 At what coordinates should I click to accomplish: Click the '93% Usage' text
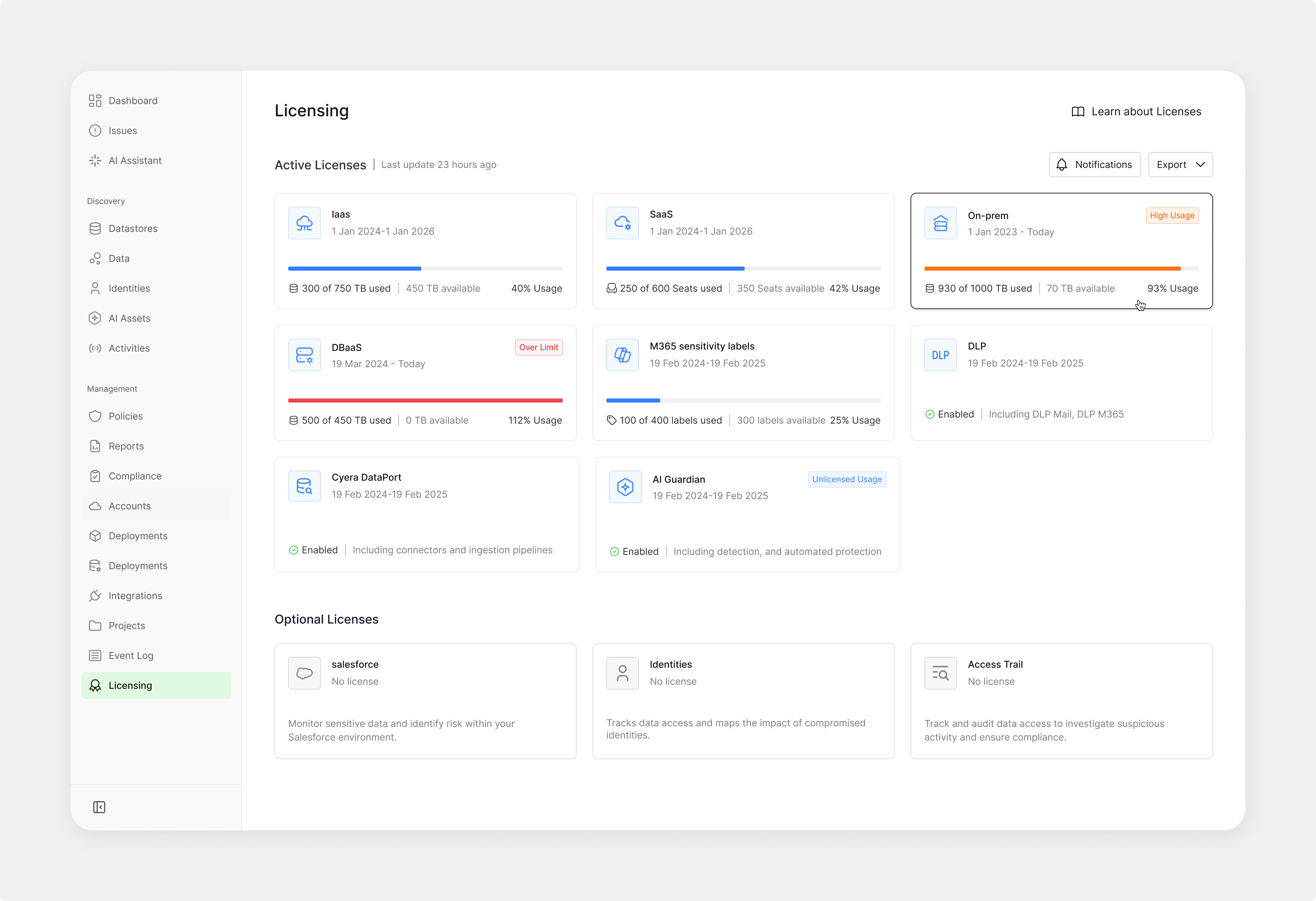[x=1172, y=289]
